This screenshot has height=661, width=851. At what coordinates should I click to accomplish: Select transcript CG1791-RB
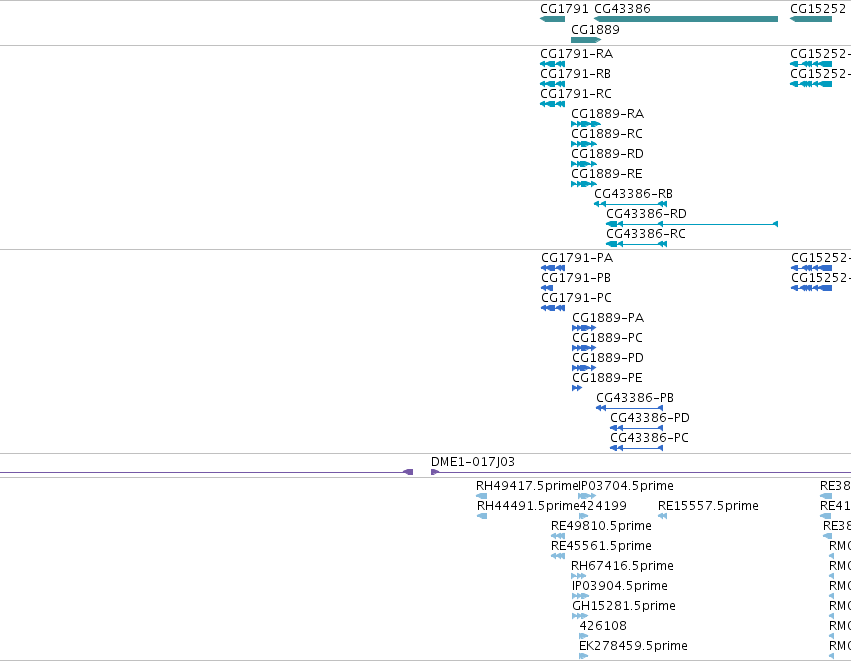point(575,74)
